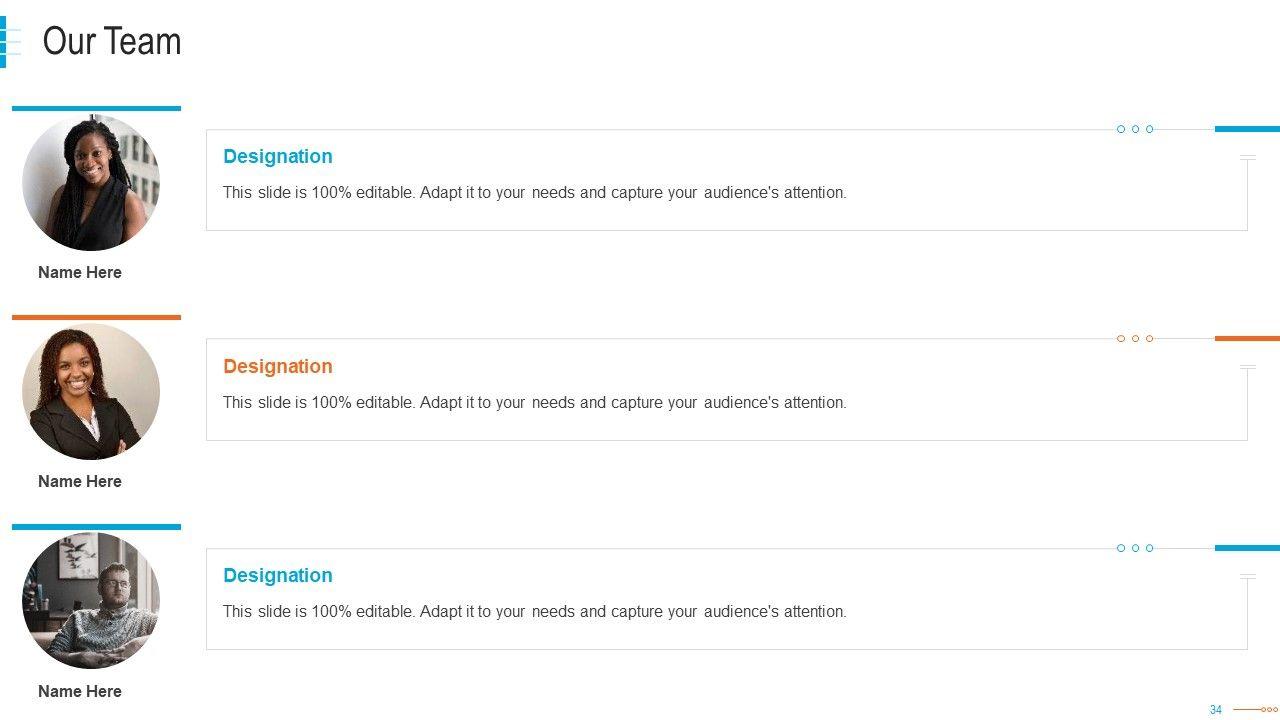Click Name Here under the middle photo
The width and height of the screenshot is (1280, 720).
(80, 481)
